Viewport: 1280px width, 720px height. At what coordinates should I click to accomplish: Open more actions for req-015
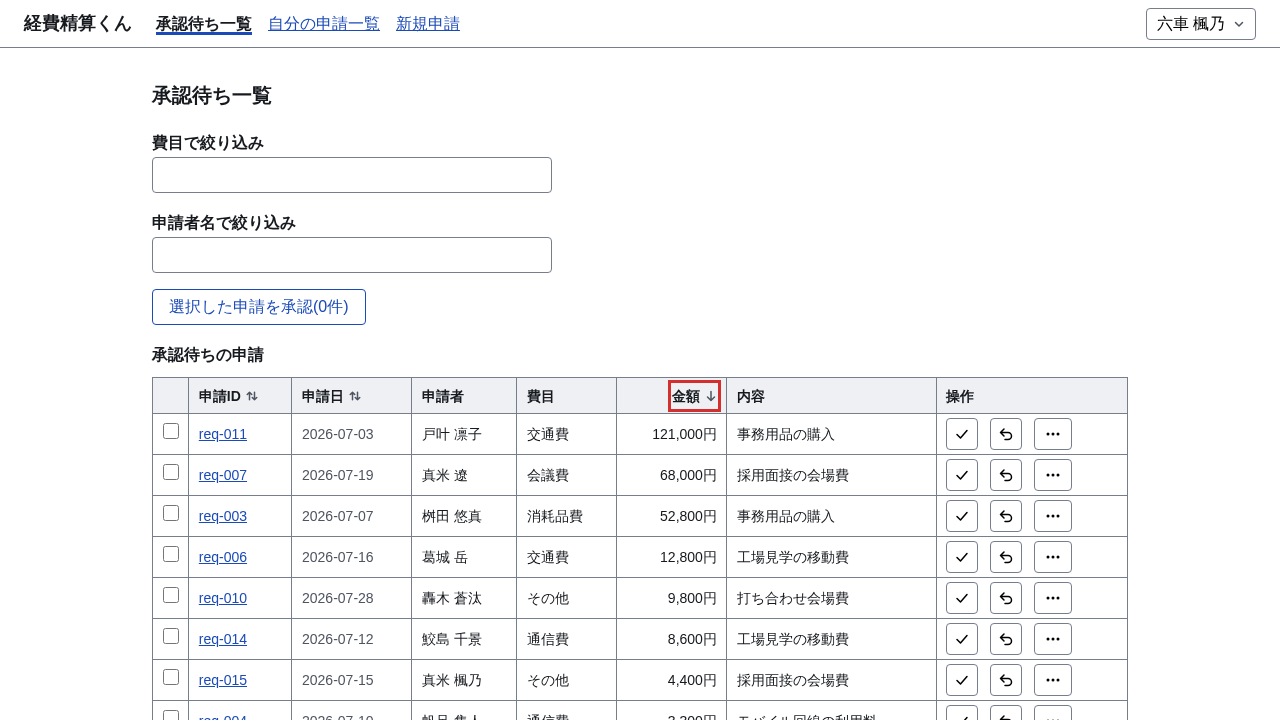(x=1053, y=680)
